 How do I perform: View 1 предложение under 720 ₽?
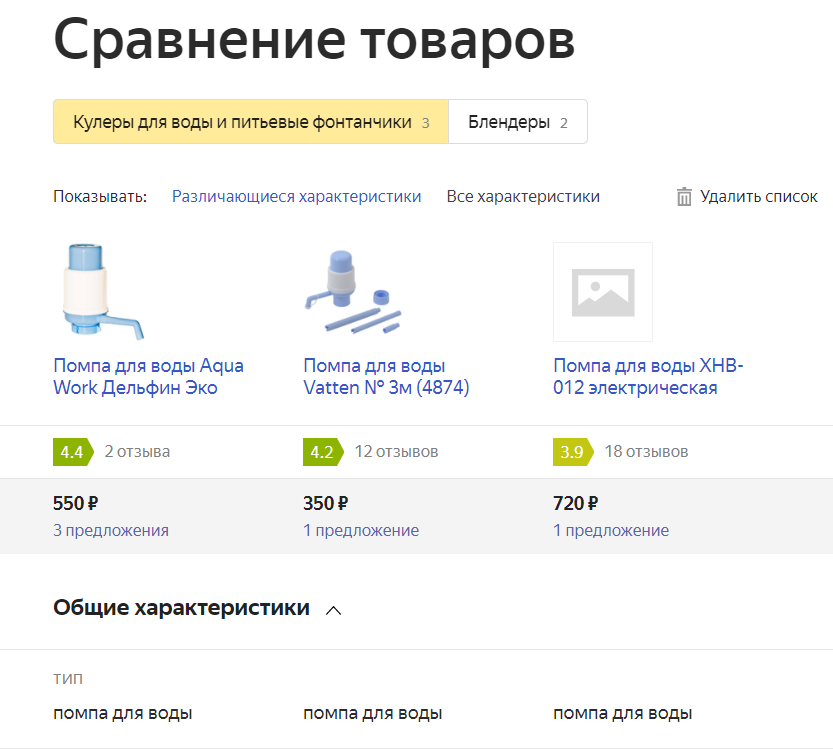[611, 530]
